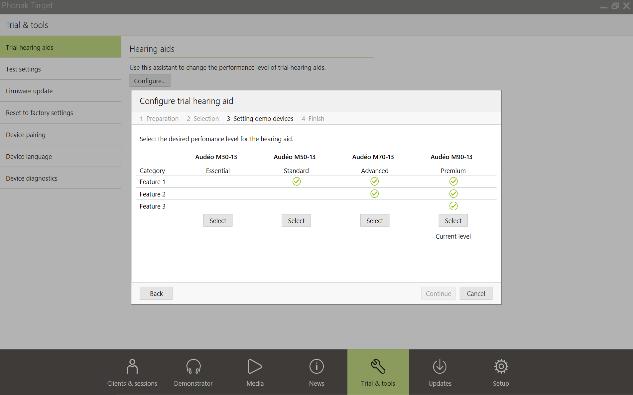Click the Configure... button
This screenshot has width=633, height=395.
150,81
